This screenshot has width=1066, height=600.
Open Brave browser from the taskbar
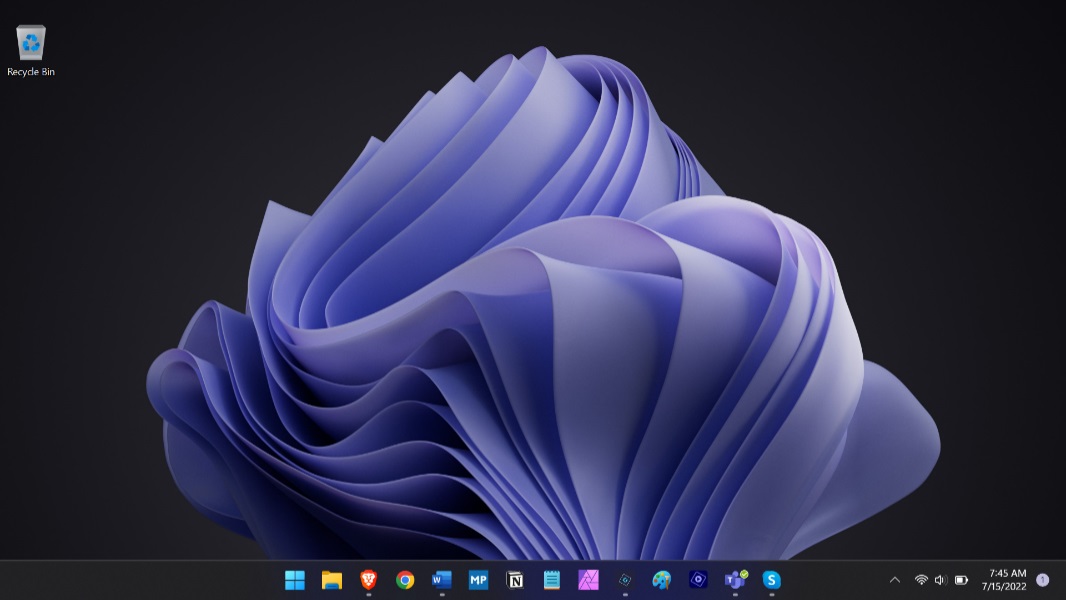tap(369, 580)
